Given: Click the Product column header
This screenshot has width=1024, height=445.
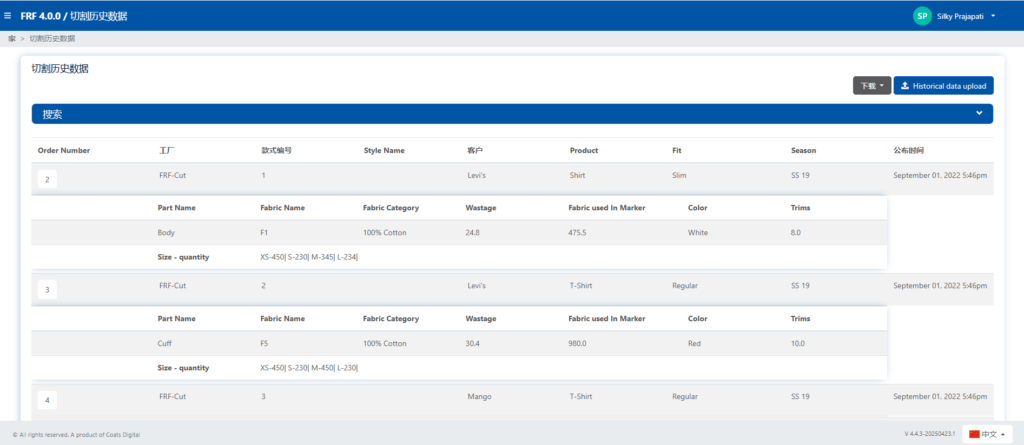Looking at the screenshot, I should (584, 151).
